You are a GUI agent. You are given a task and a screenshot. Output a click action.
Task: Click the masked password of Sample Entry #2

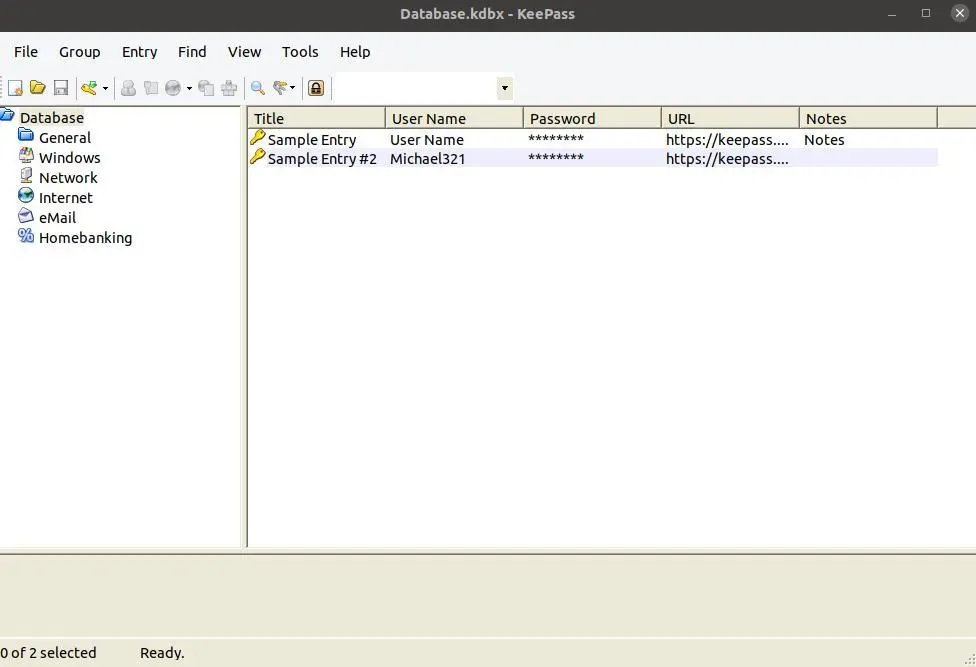pyautogui.click(x=556, y=157)
